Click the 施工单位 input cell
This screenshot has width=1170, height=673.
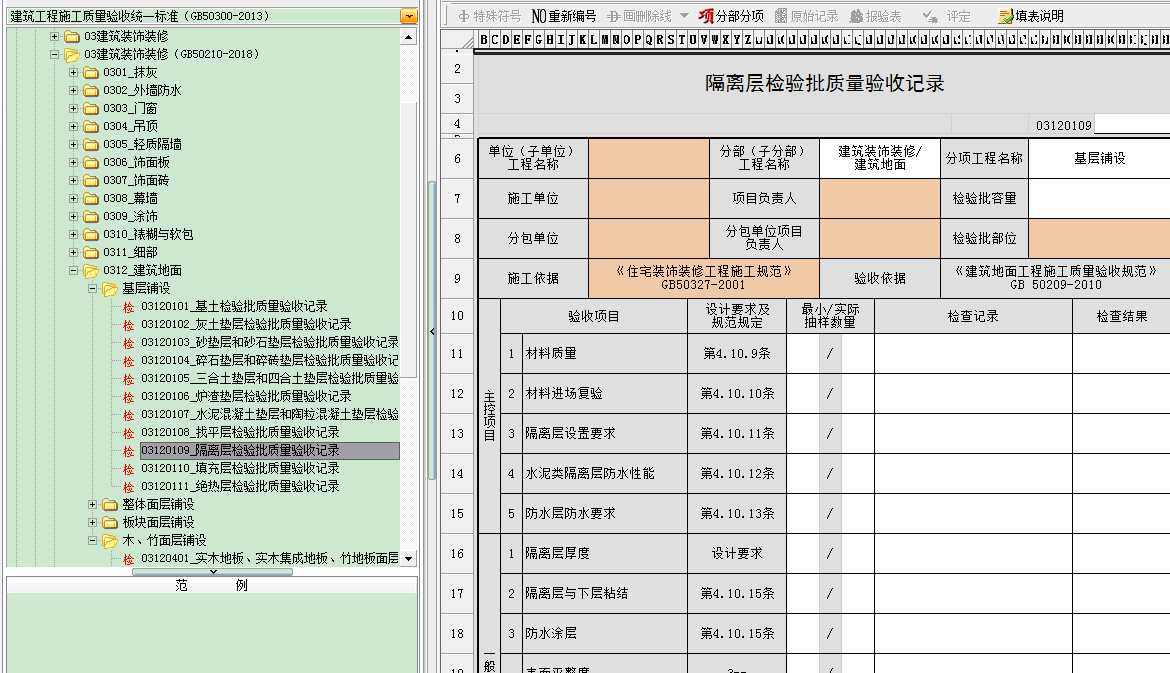click(648, 199)
